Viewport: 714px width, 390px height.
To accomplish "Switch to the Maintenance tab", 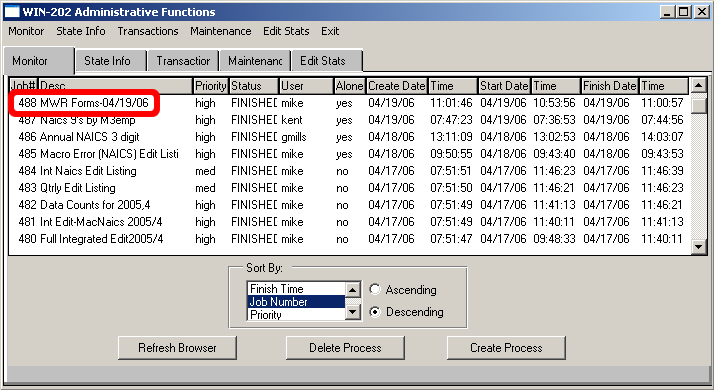I will (255, 61).
